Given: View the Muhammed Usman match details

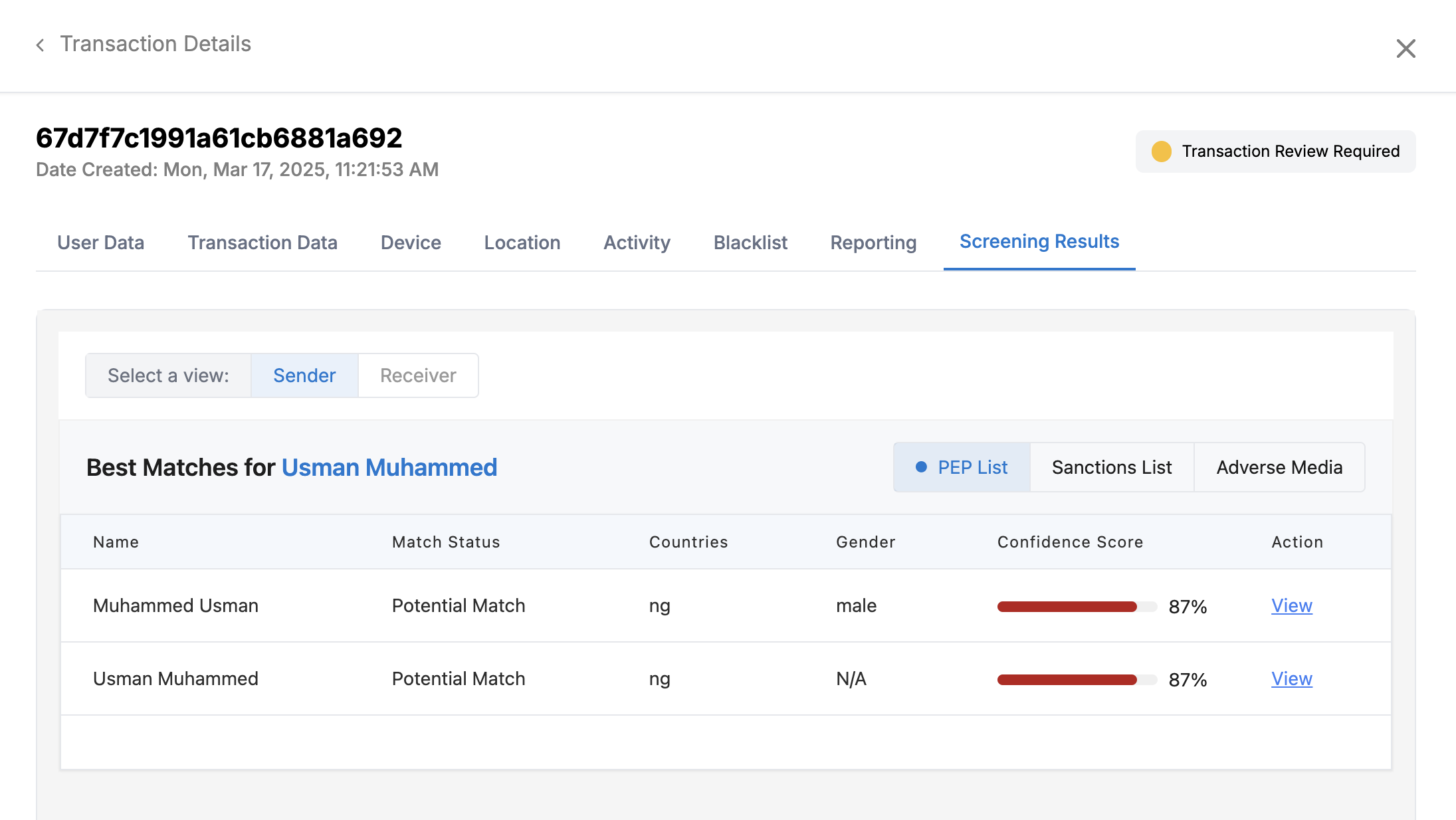Looking at the screenshot, I should point(1291,605).
